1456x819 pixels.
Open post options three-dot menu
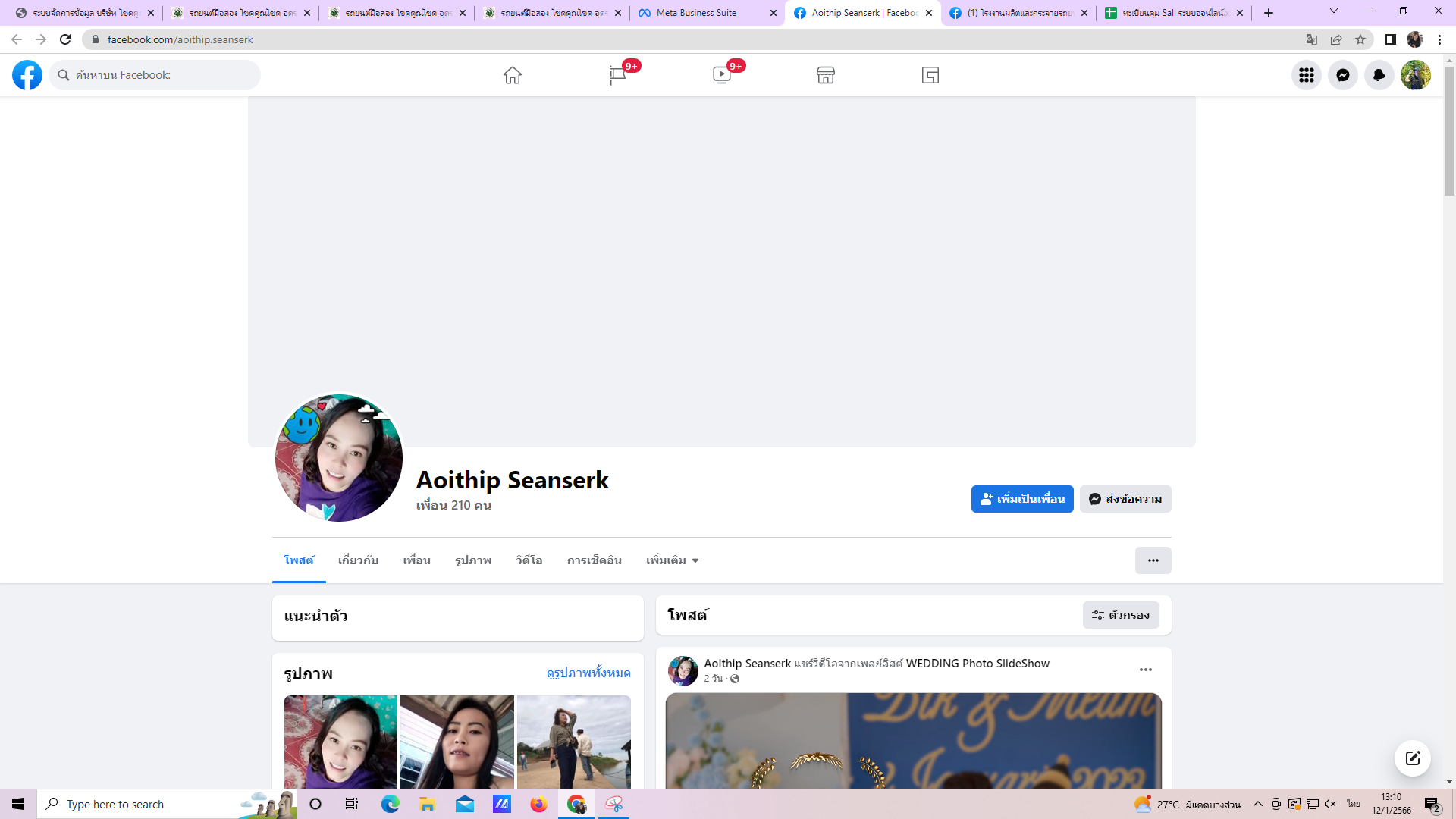click(1146, 670)
